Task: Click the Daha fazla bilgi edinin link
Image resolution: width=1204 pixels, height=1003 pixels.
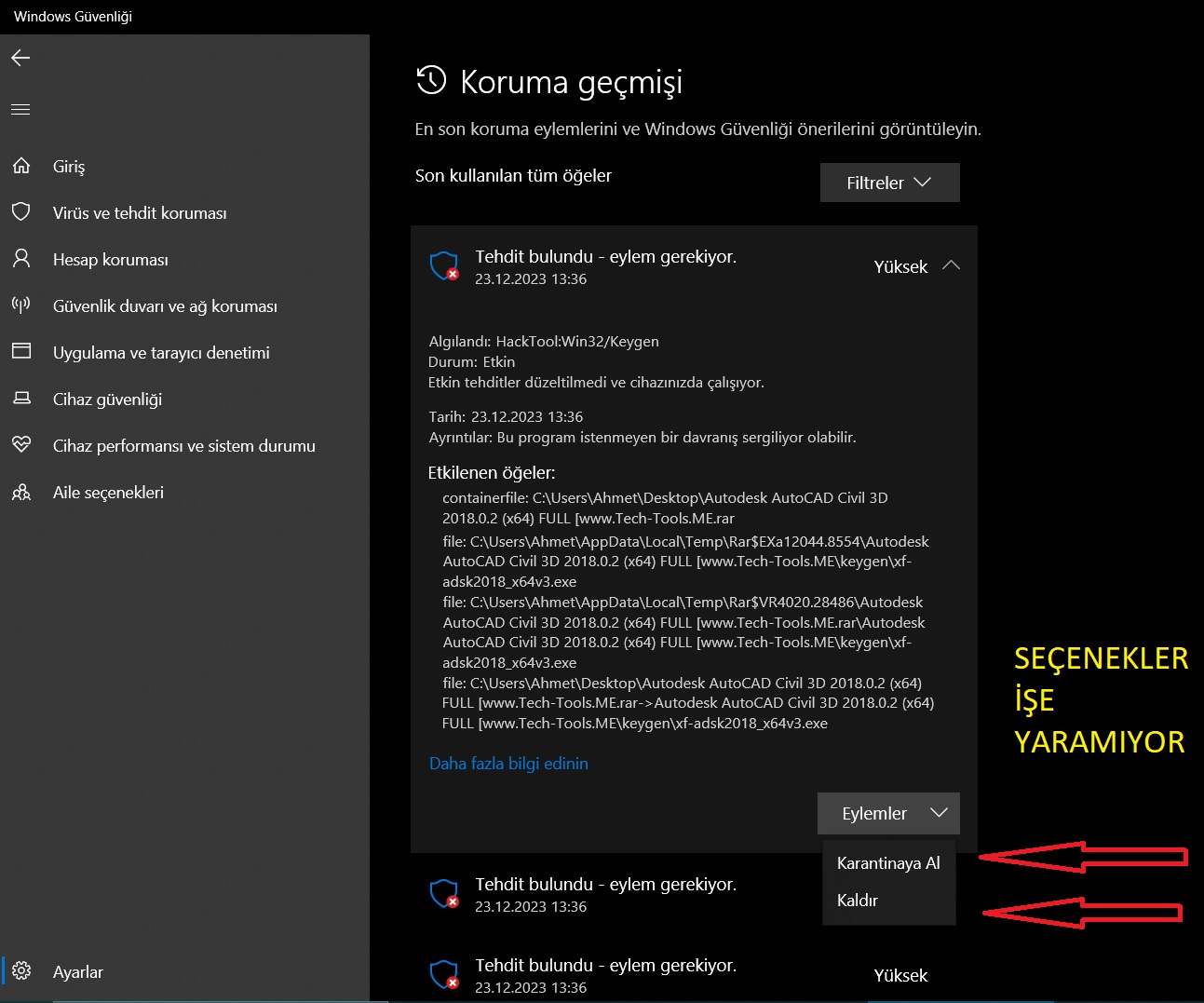Action: pos(508,764)
